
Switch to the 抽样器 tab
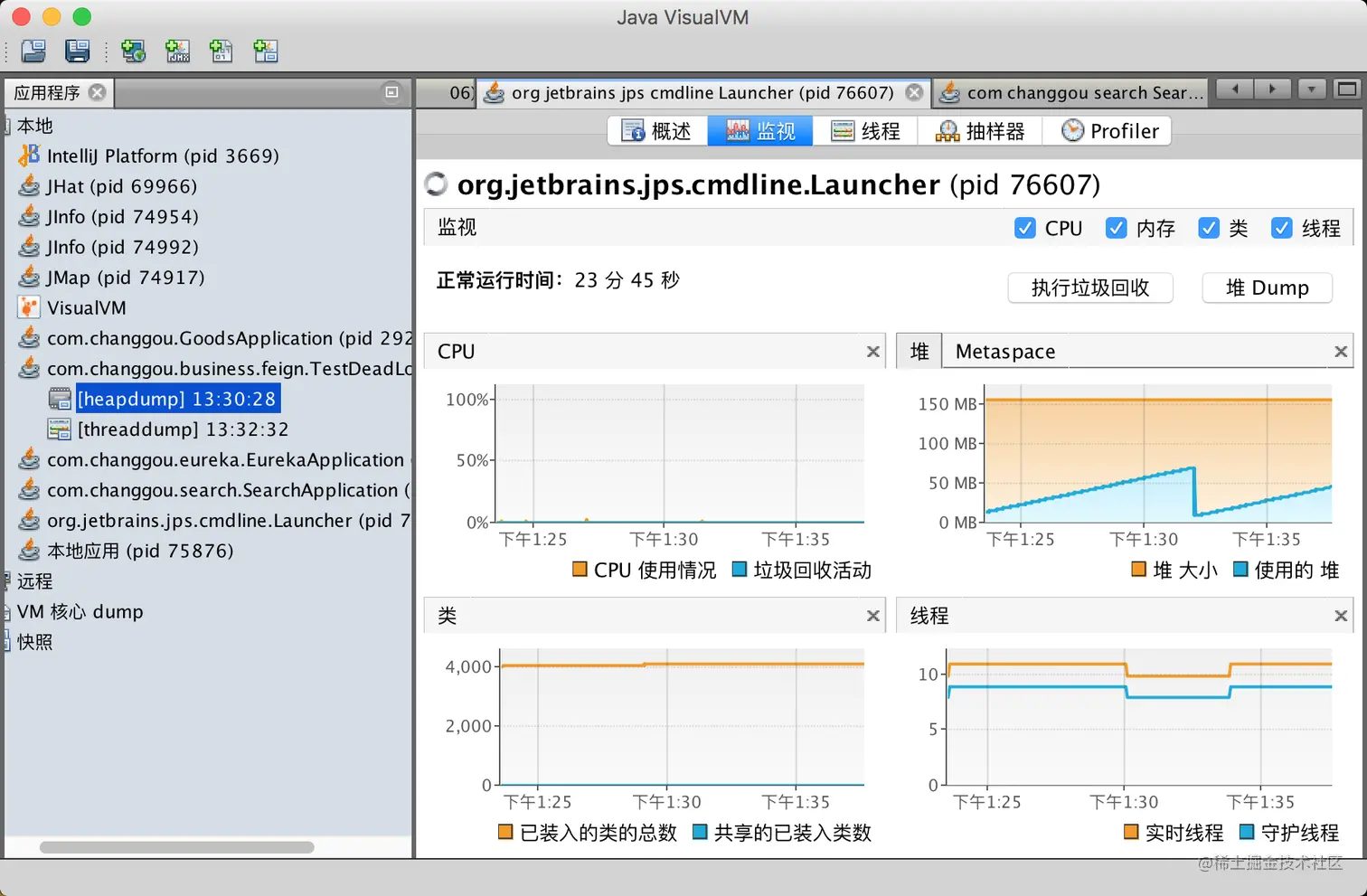980,131
